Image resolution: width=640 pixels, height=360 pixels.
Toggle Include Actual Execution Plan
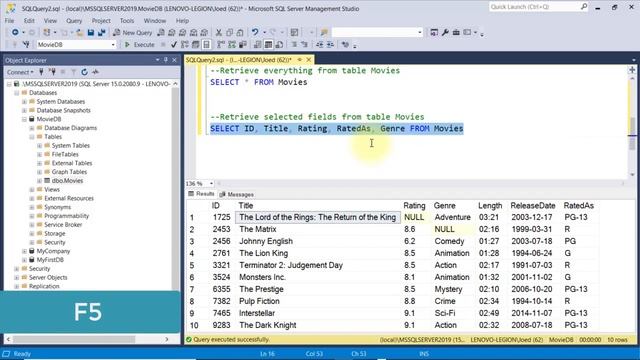pyautogui.click(x=221, y=44)
